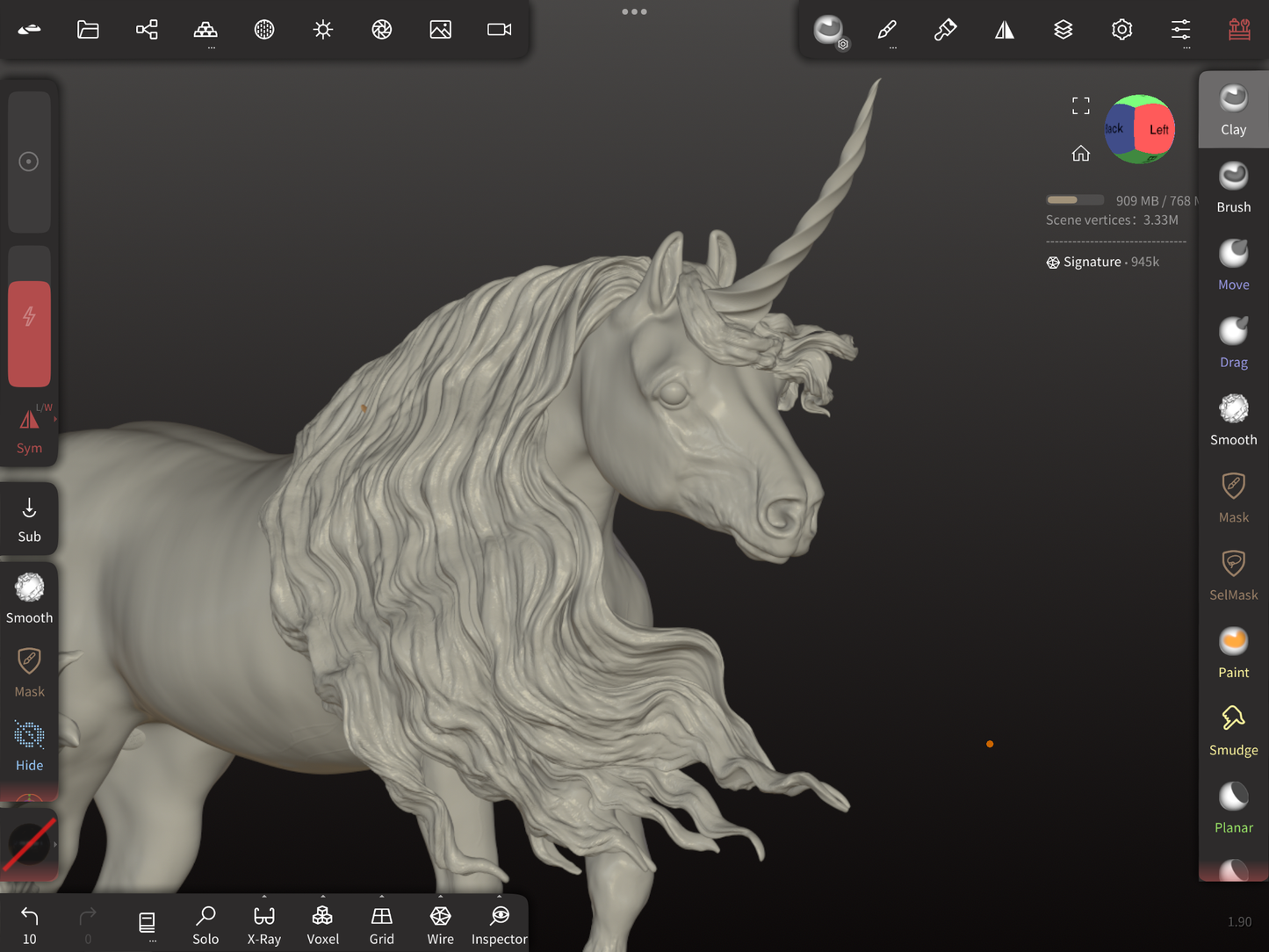Pick the Smudge tool in right sidebar
The height and width of the screenshot is (952, 1269).
pyautogui.click(x=1233, y=730)
